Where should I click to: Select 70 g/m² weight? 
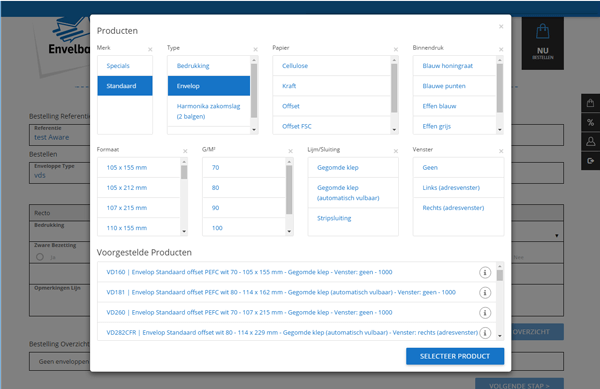(244, 168)
